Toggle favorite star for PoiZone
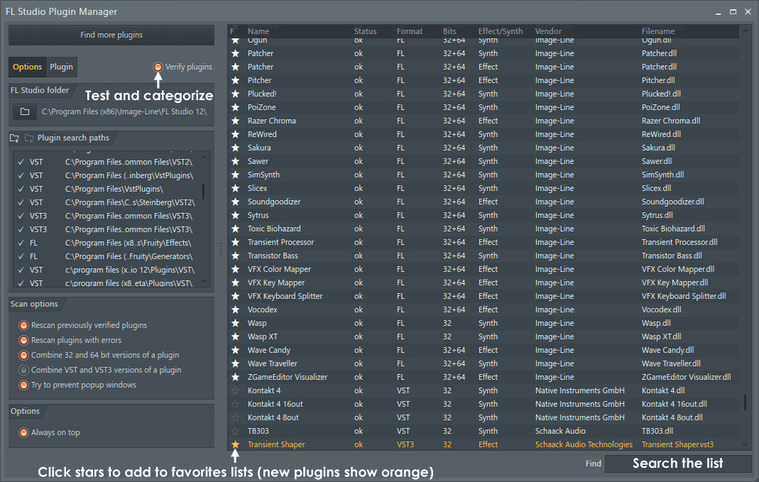 tap(235, 107)
